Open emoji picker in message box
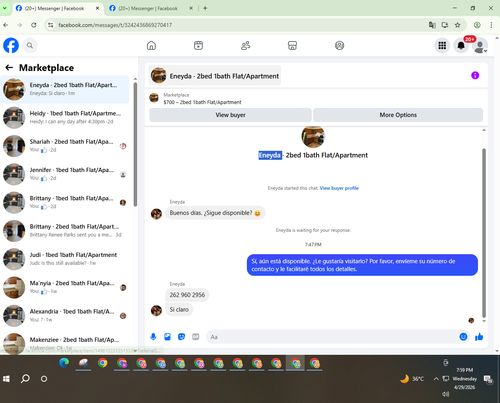Image resolution: width=500 pixels, height=403 pixels. (463, 337)
